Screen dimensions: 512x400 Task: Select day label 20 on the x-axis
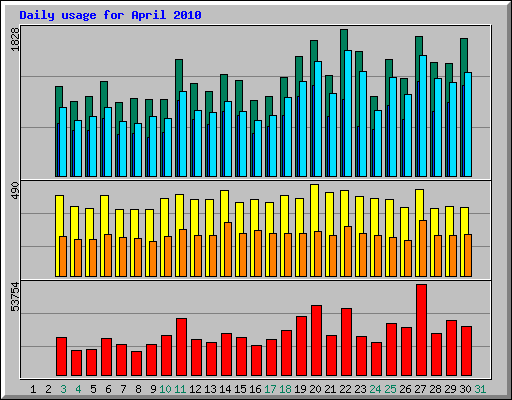[x=315, y=389]
